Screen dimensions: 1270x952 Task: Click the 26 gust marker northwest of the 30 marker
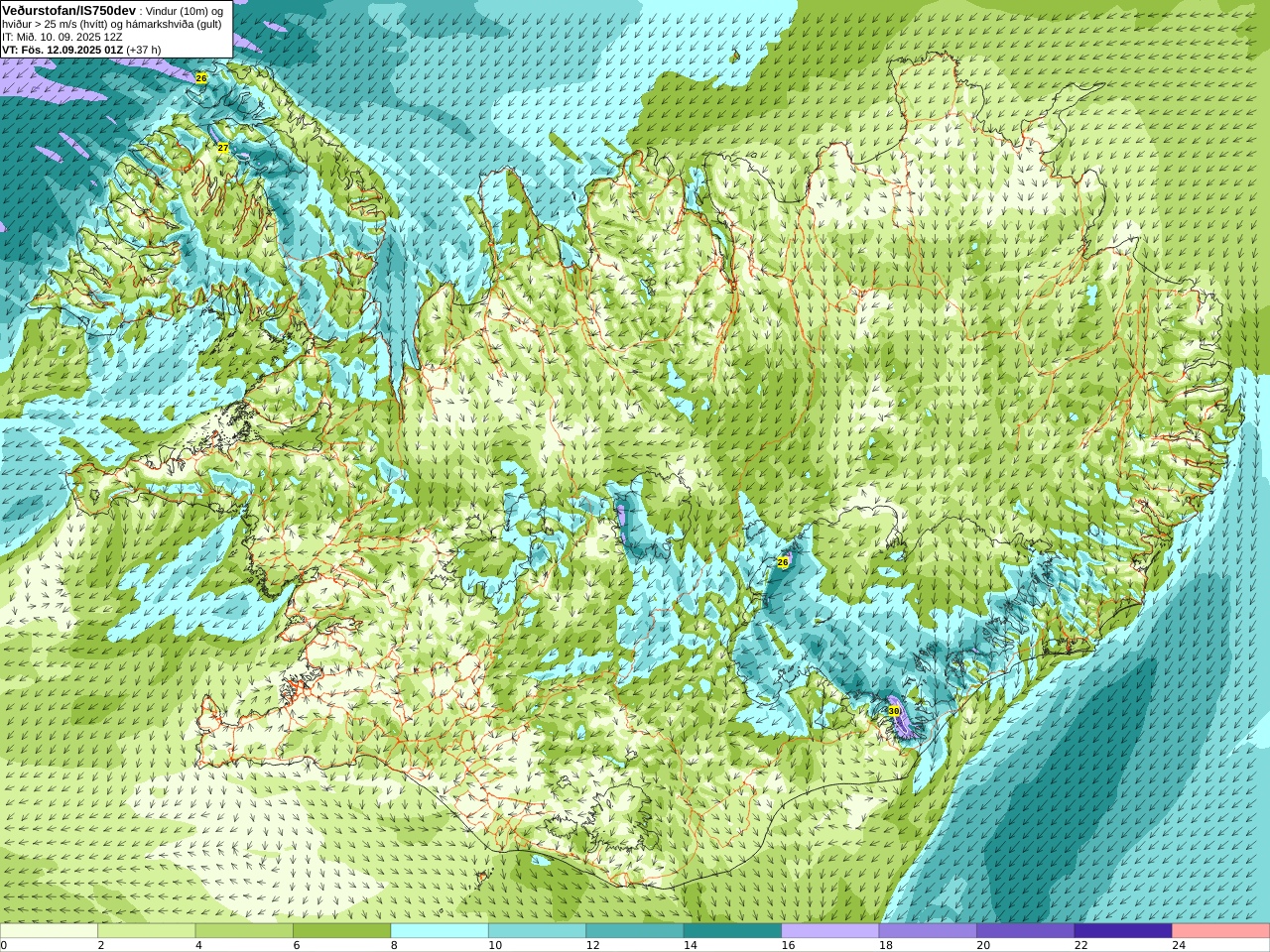coord(782,562)
